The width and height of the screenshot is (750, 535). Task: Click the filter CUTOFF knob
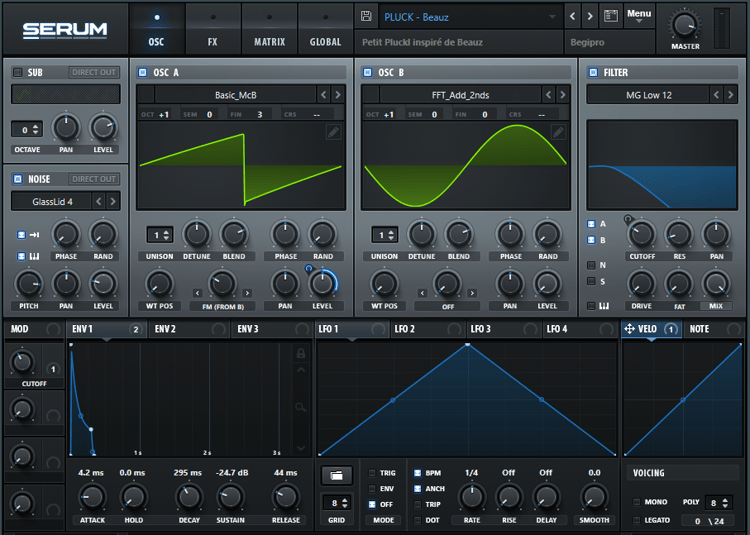pos(641,234)
